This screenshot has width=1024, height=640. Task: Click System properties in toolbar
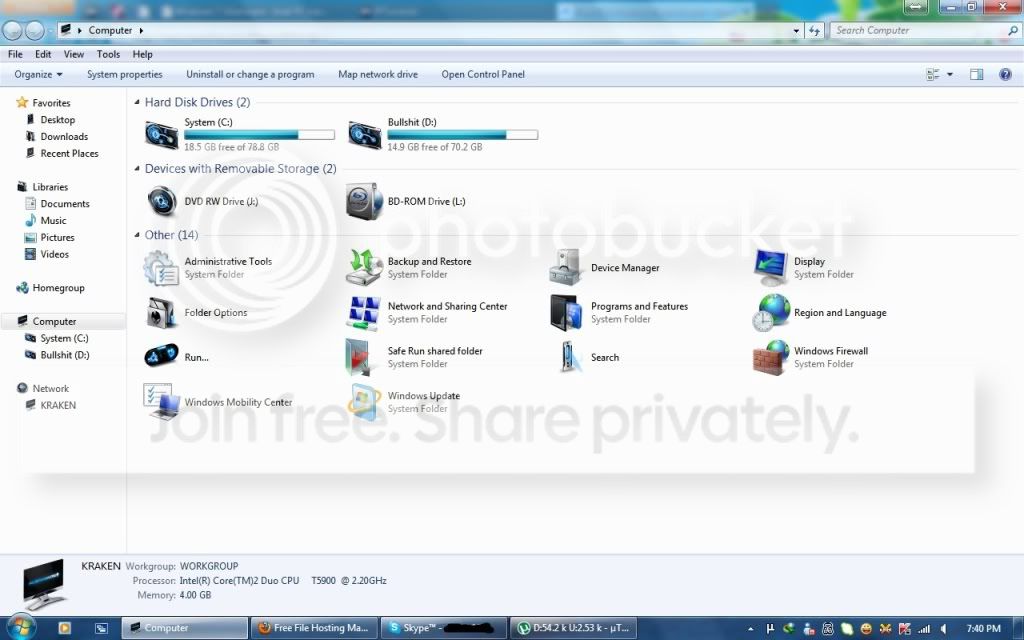pos(125,74)
